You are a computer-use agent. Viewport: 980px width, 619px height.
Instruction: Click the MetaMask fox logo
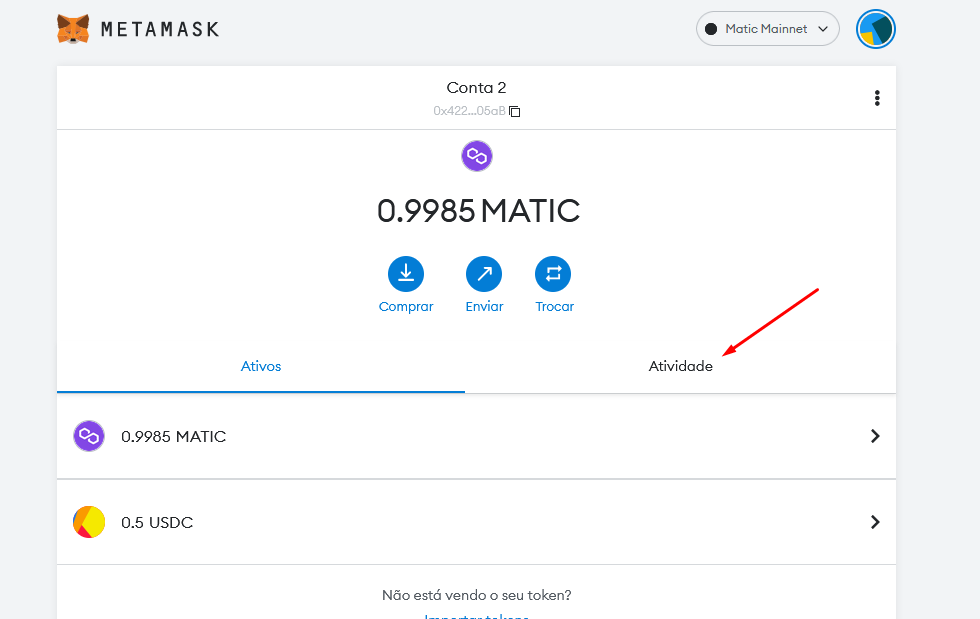tap(73, 29)
